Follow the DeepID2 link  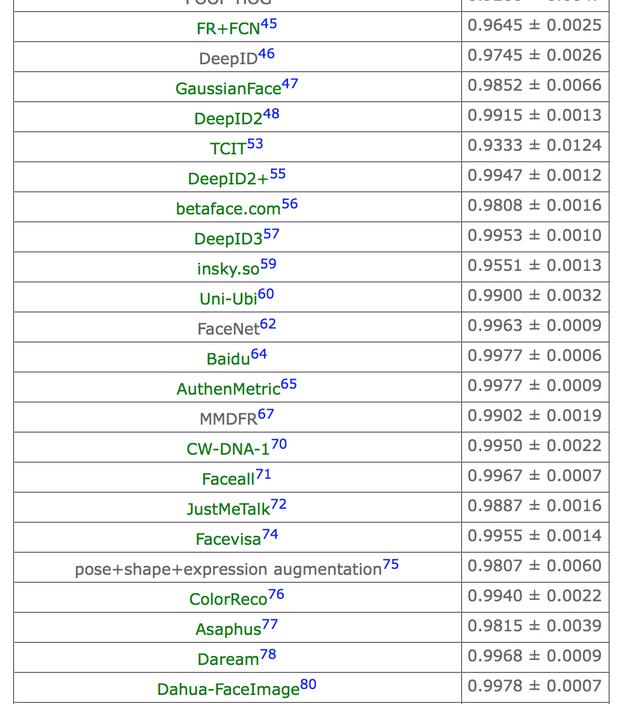(227, 119)
